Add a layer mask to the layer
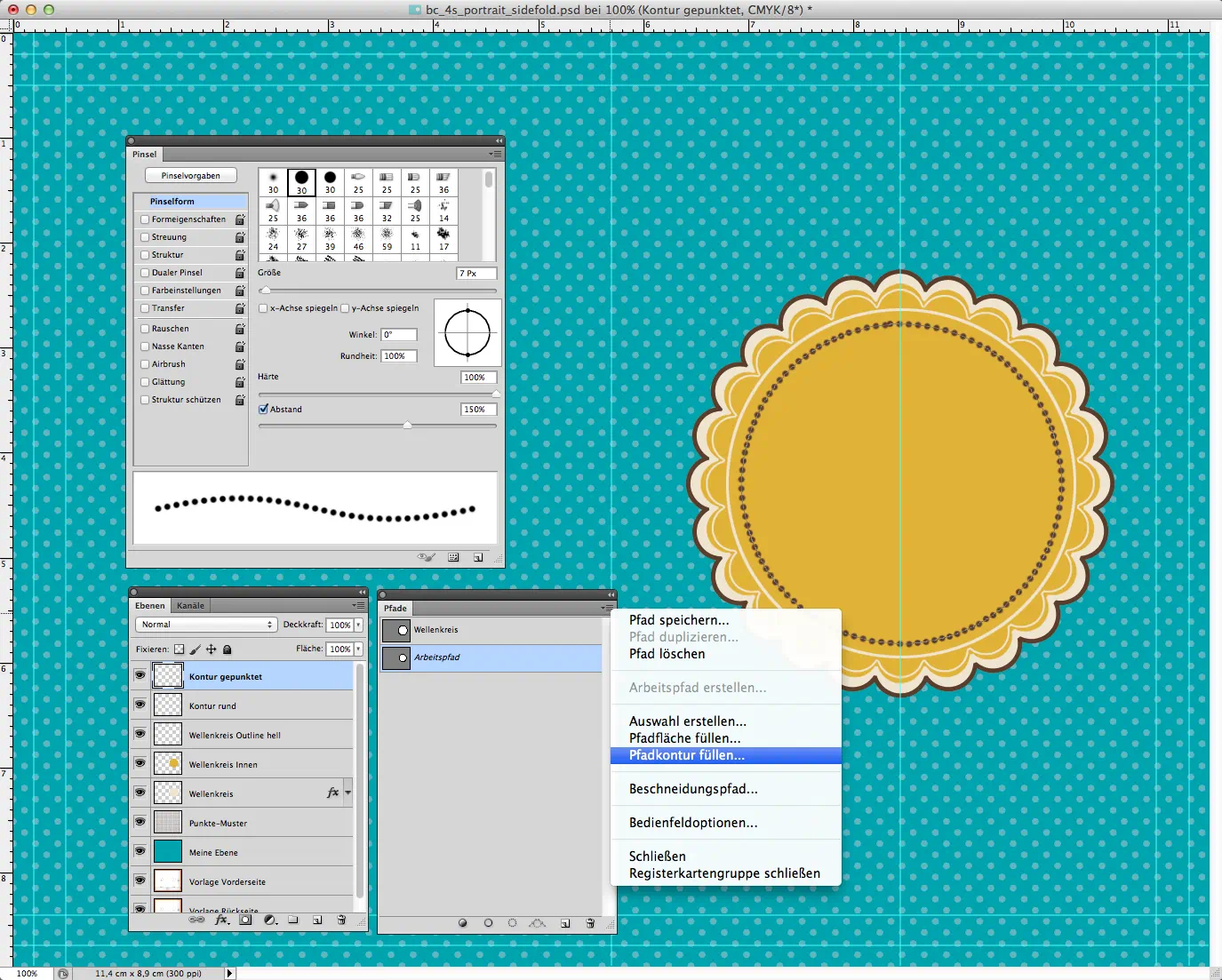Image resolution: width=1222 pixels, height=980 pixels. [245, 920]
